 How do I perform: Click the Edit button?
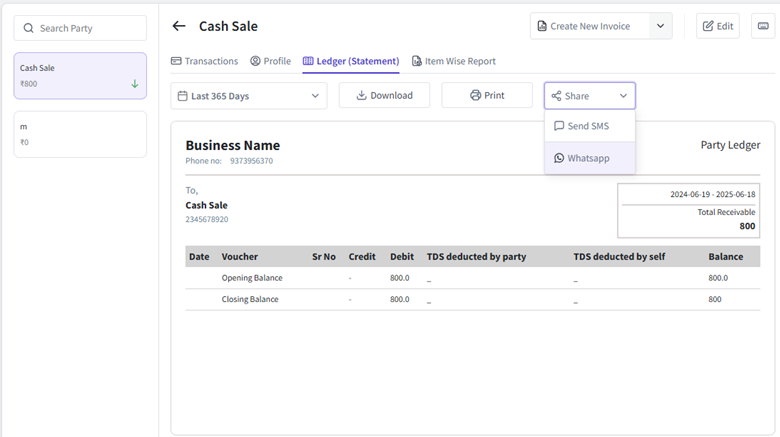pos(718,26)
